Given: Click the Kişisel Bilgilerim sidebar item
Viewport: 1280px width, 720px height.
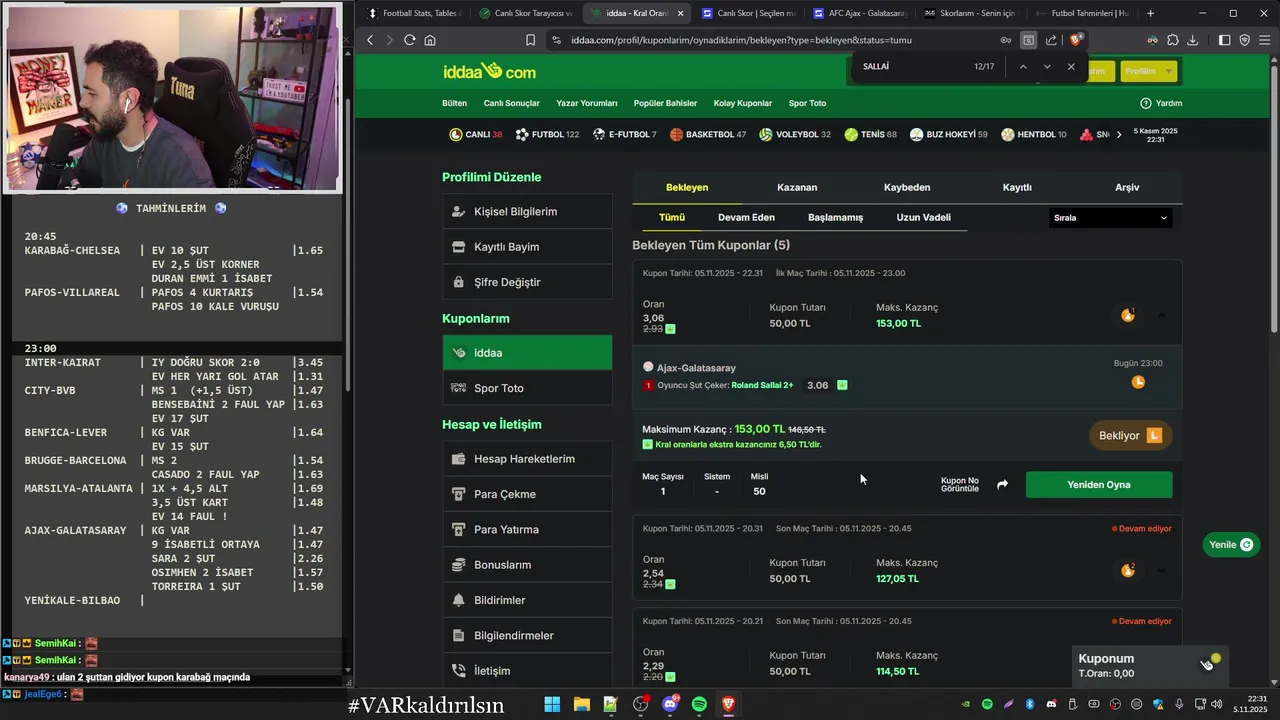Looking at the screenshot, I should click(x=528, y=212).
